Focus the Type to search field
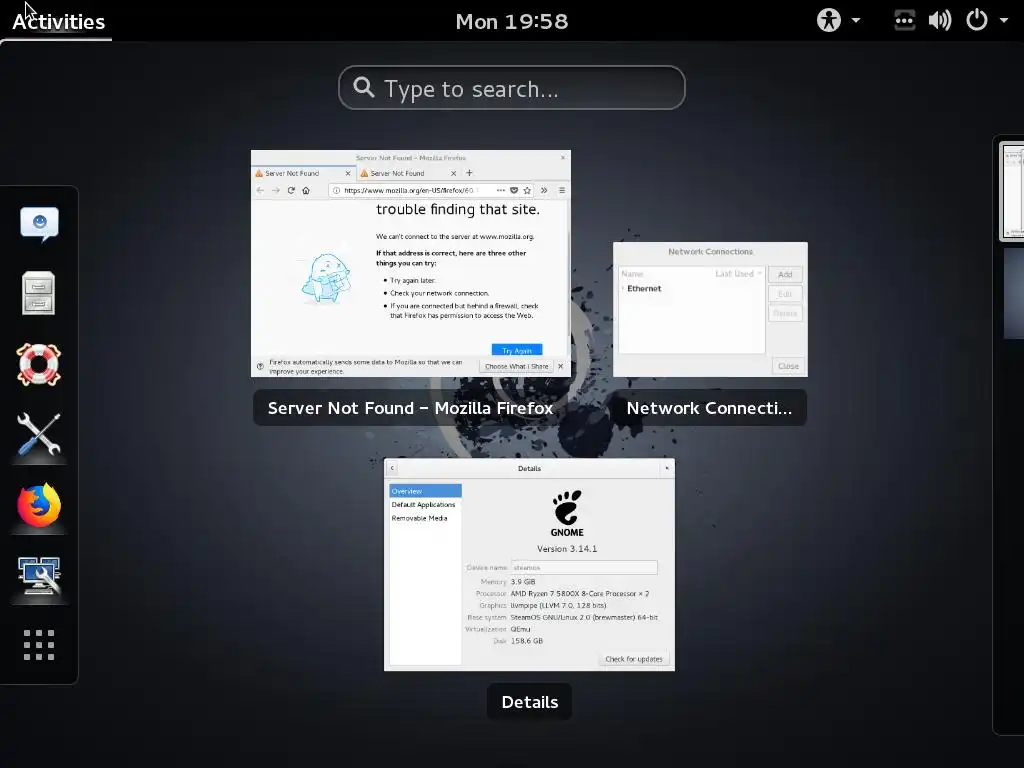This screenshot has height=768, width=1024. pyautogui.click(x=511, y=88)
